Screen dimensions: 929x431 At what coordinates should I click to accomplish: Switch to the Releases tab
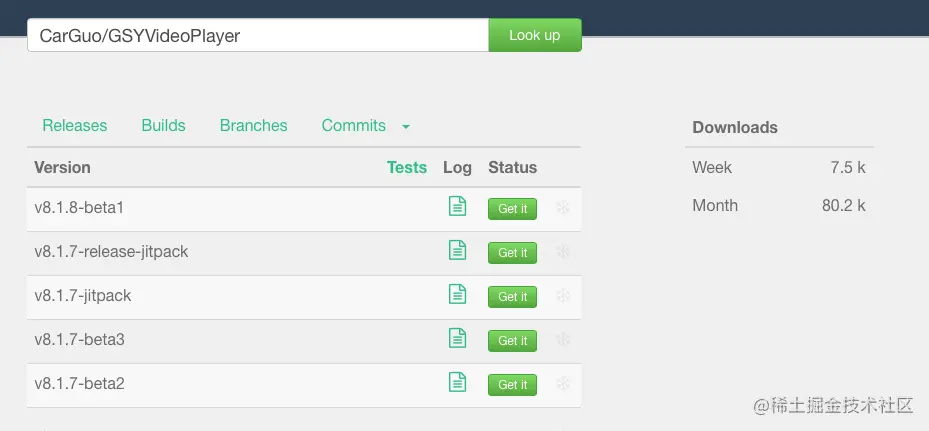75,126
